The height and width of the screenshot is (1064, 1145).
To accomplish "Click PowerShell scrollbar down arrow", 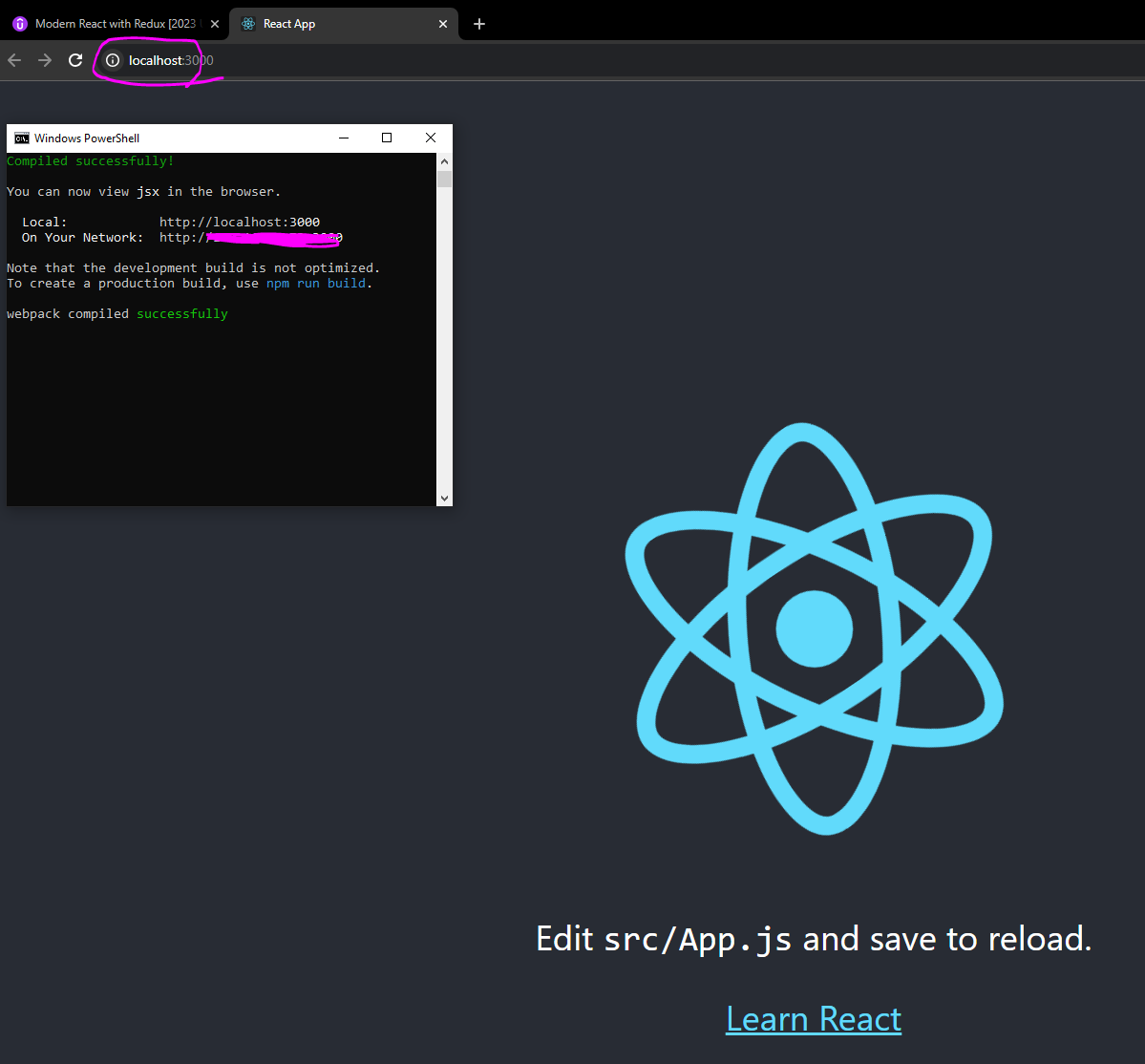I will click(444, 498).
